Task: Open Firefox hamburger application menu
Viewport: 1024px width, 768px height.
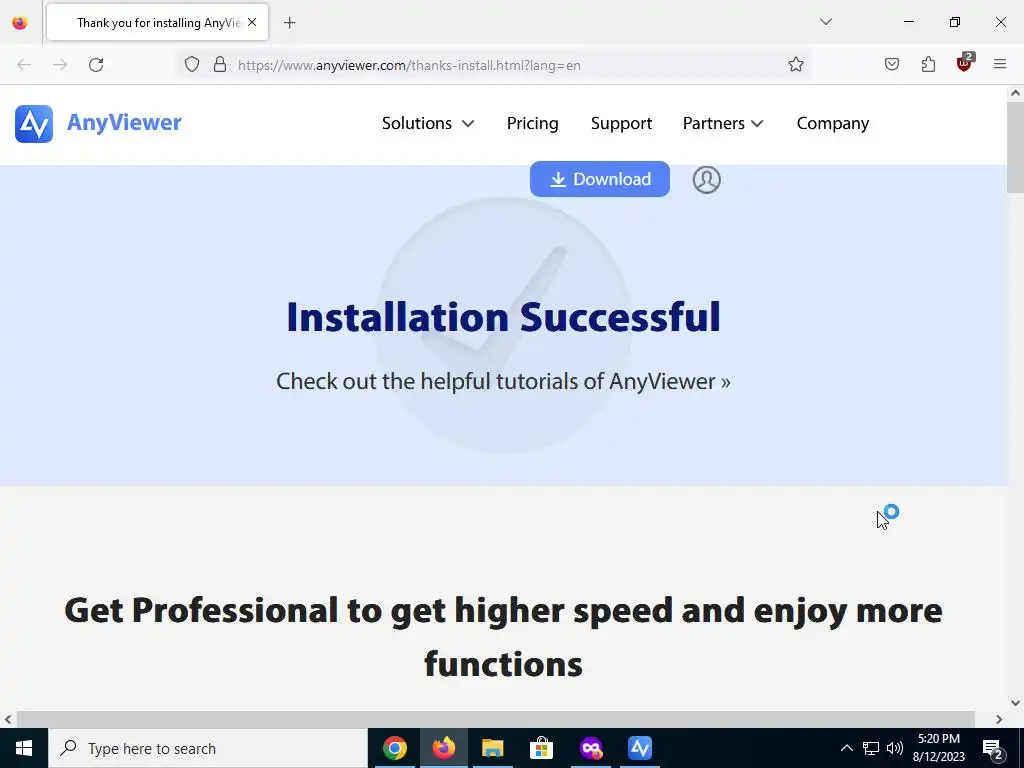Action: pos(1000,64)
